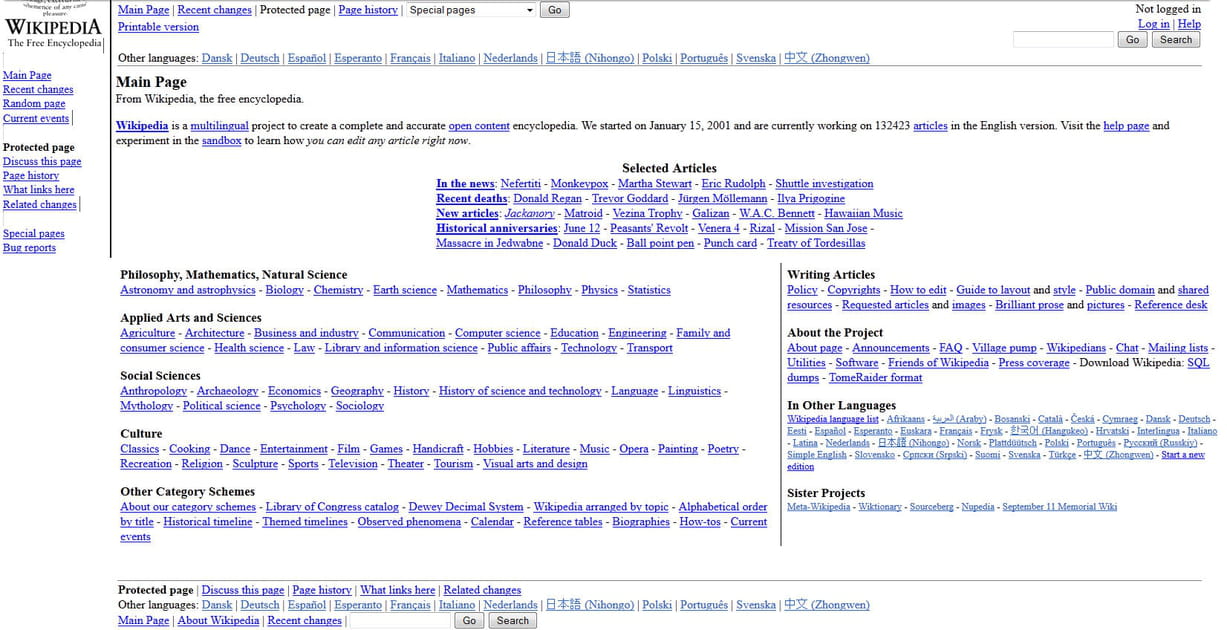
Task: Open the FAQ link
Action: pos(950,348)
